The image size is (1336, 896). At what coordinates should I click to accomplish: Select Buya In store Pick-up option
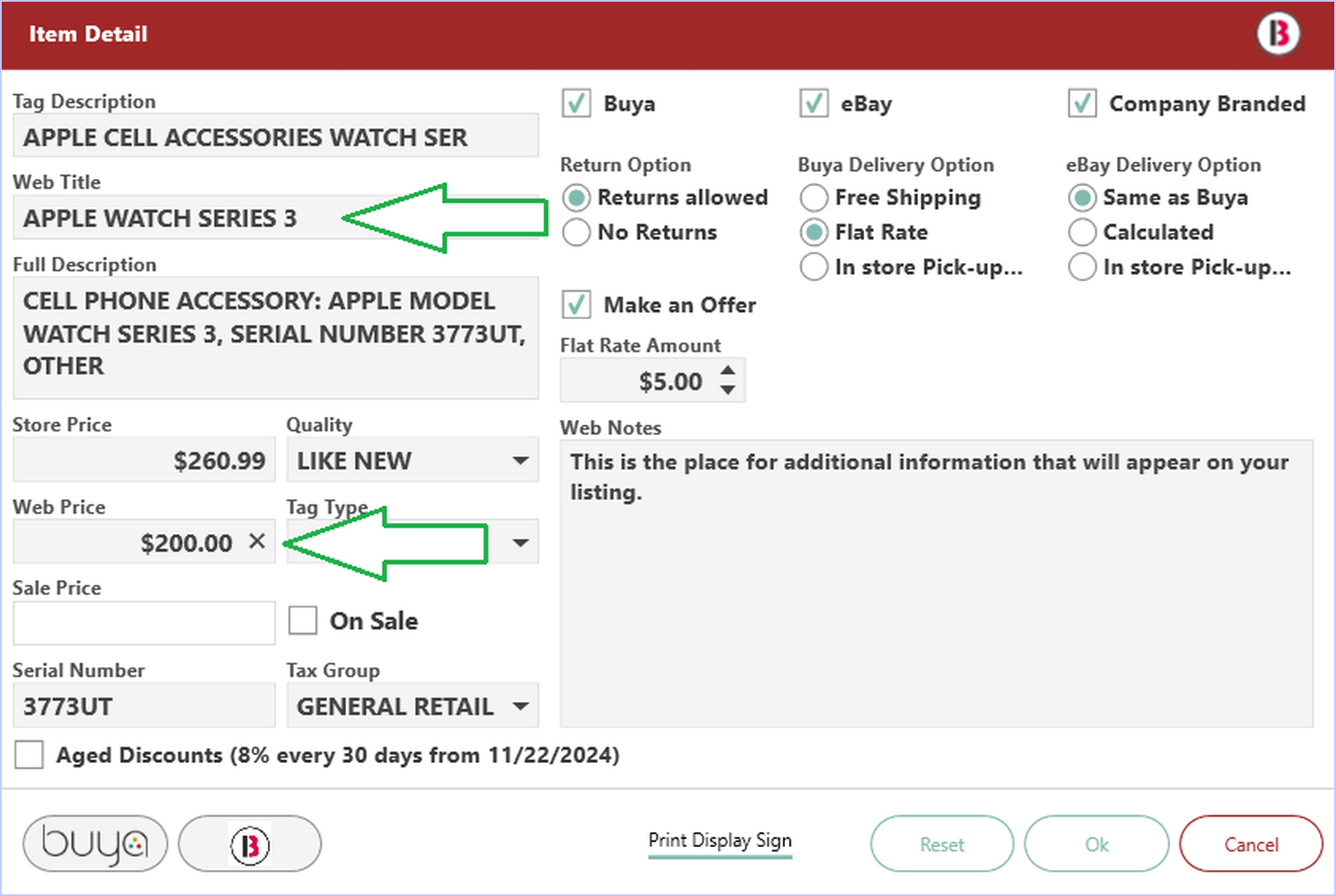(814, 267)
